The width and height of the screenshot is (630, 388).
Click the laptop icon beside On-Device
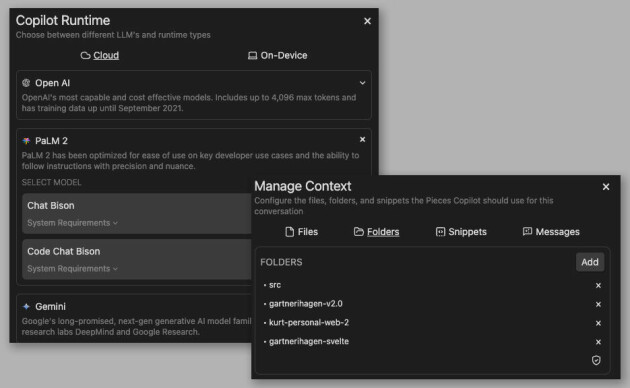(x=252, y=55)
